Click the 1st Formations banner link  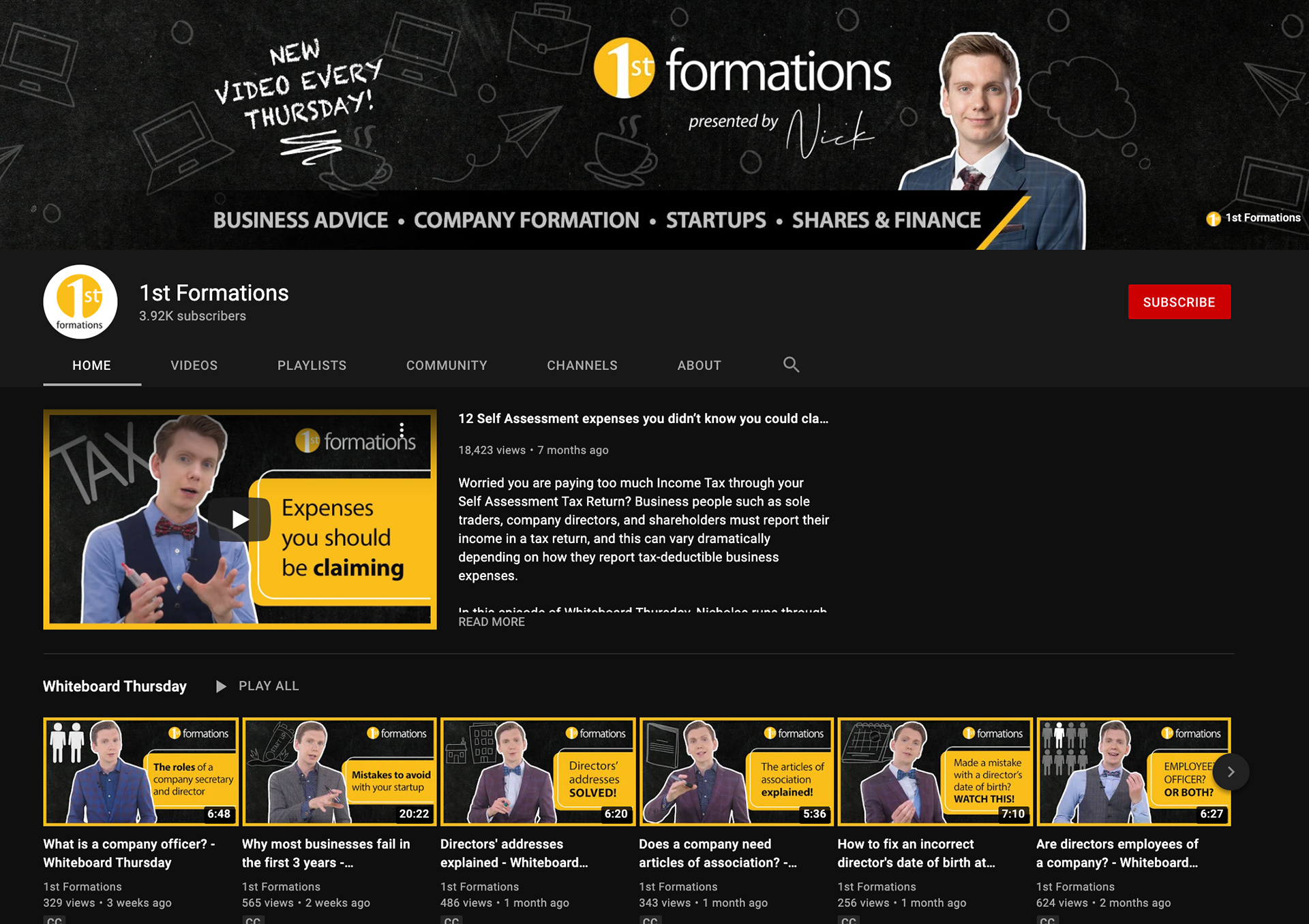(x=1254, y=218)
